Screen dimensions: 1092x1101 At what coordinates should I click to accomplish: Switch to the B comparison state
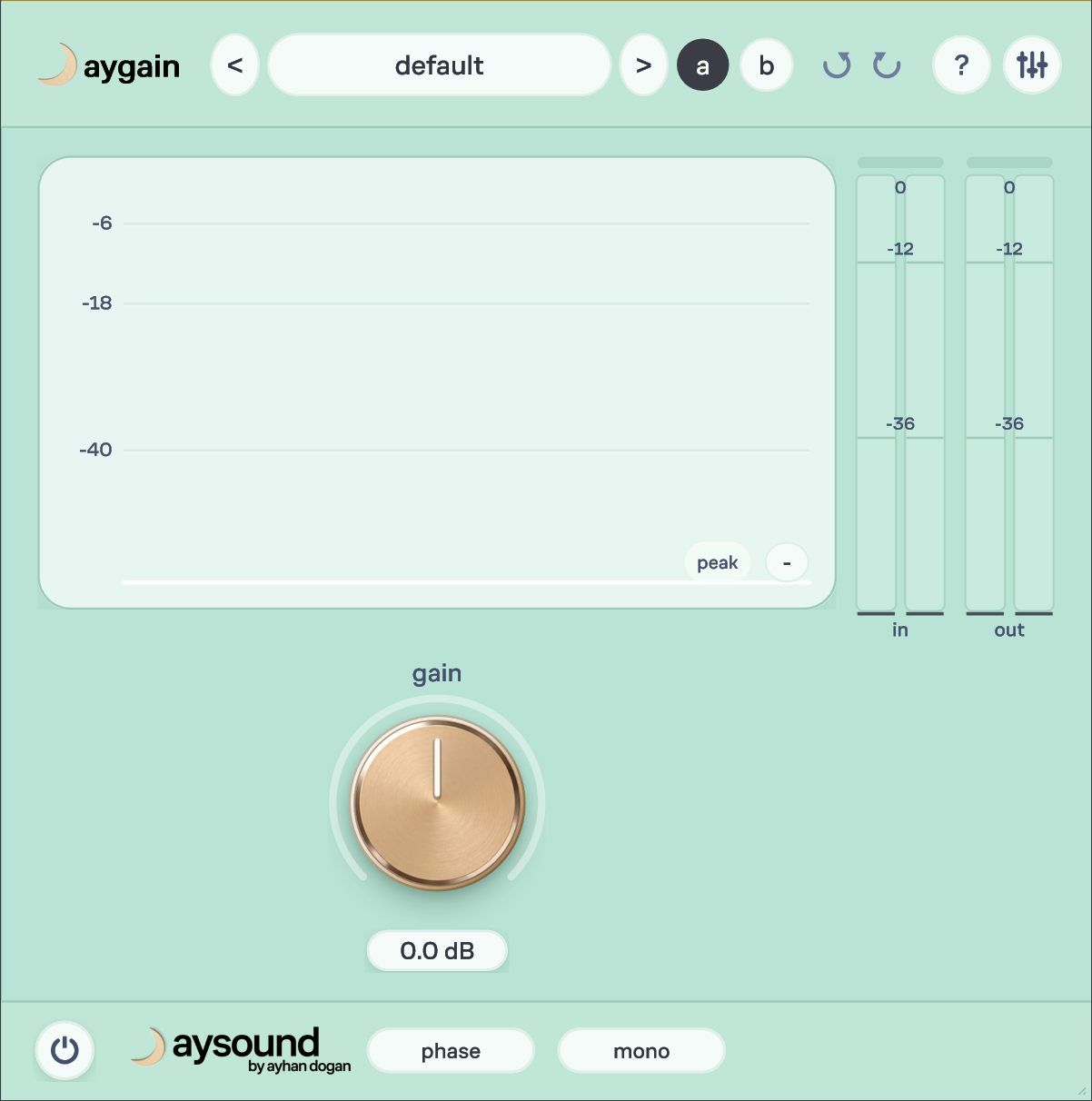767,65
